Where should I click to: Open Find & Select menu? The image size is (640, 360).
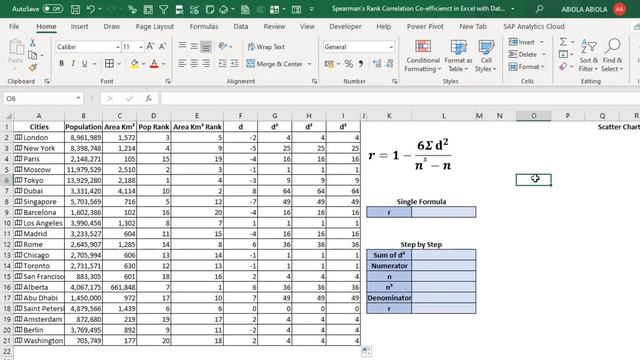click(x=612, y=56)
